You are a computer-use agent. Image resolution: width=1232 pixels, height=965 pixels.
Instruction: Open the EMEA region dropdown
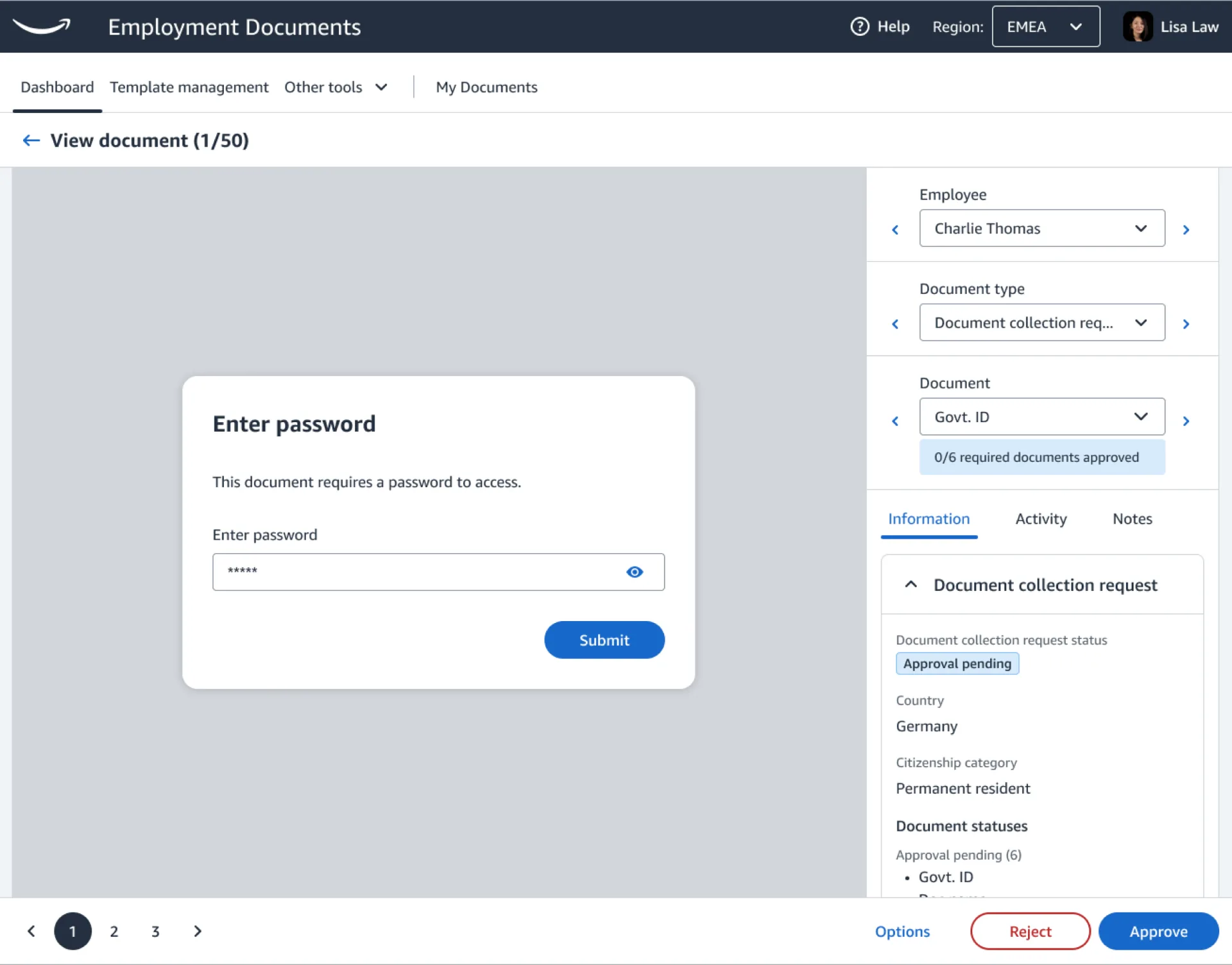[x=1046, y=26]
